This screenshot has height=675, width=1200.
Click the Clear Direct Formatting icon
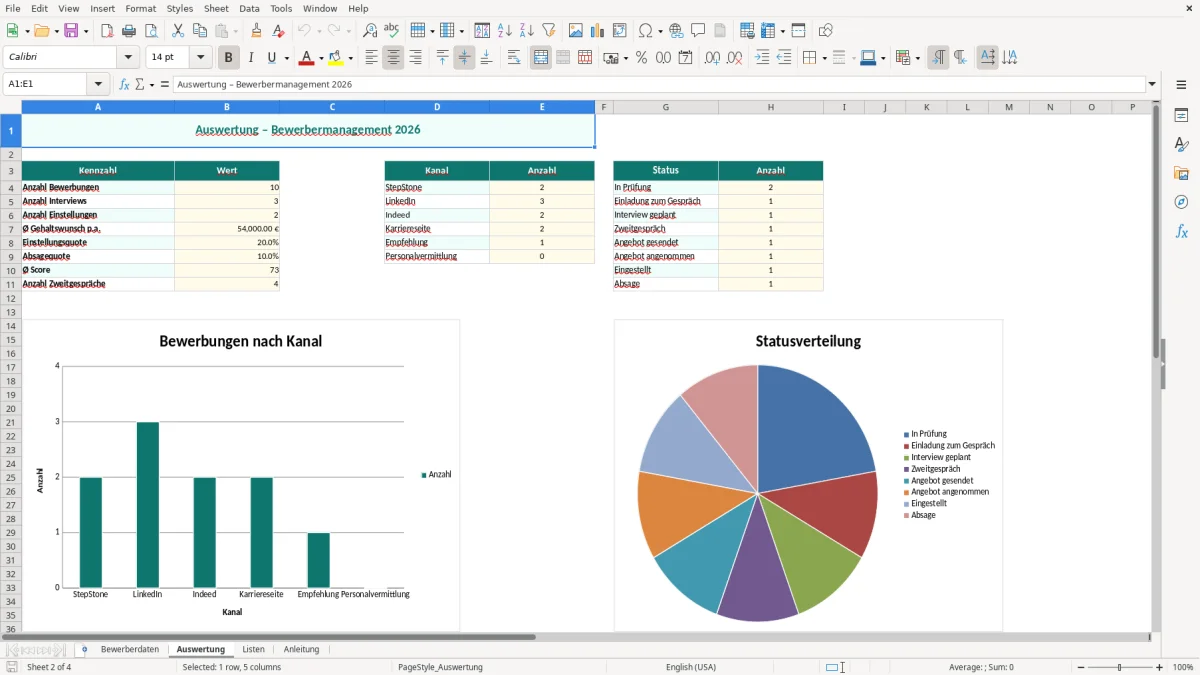[278, 31]
